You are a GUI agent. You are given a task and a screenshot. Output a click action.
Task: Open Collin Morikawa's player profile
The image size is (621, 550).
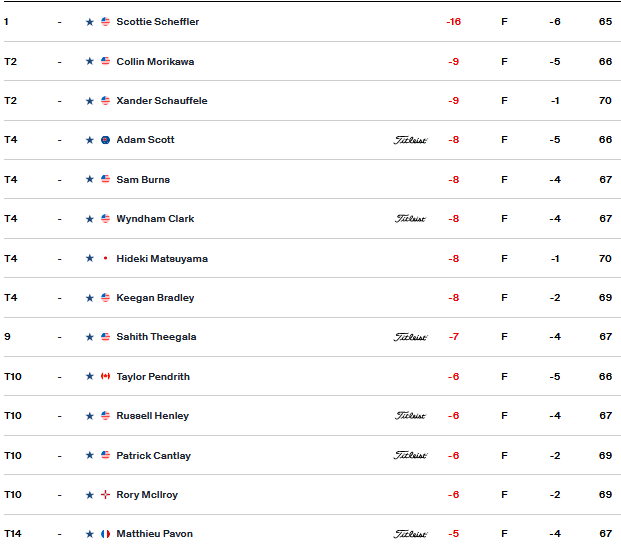click(x=155, y=62)
